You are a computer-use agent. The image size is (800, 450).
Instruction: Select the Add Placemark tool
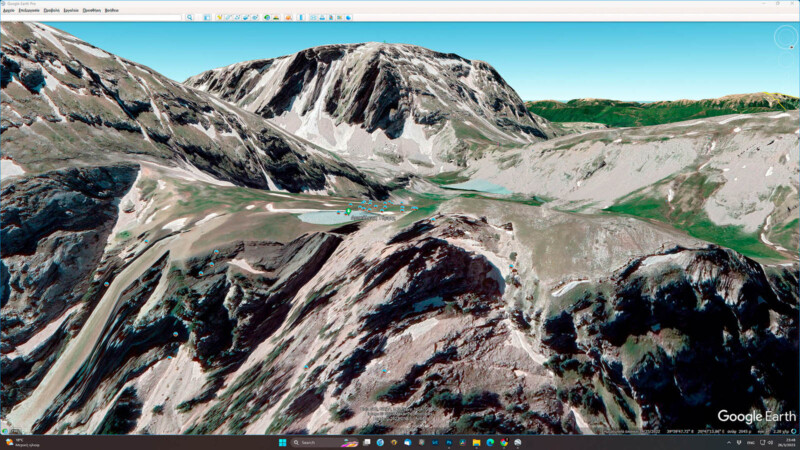pyautogui.click(x=219, y=17)
